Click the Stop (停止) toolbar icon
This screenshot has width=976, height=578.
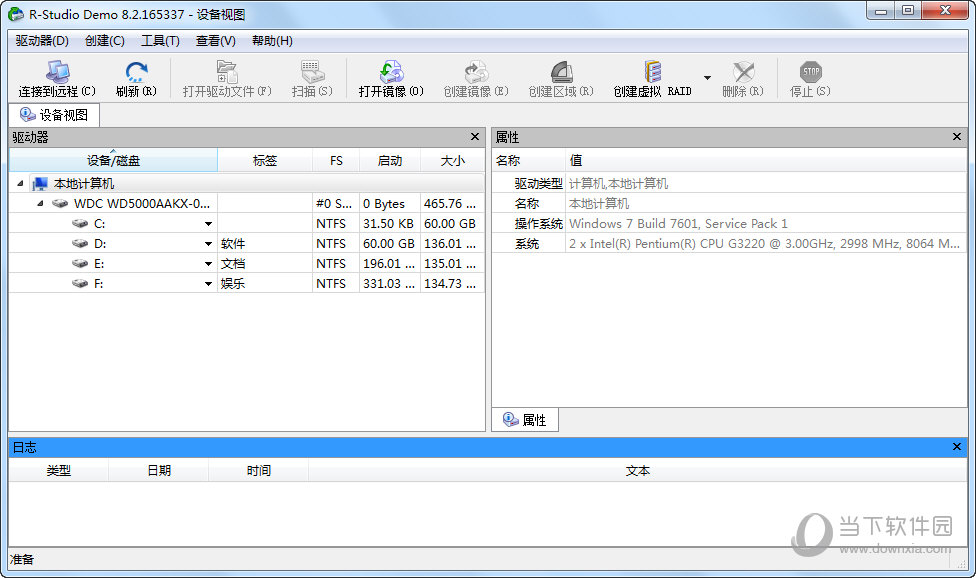[x=810, y=72]
